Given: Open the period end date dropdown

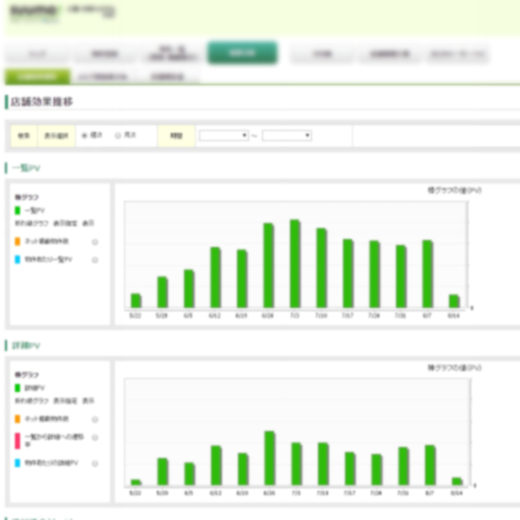Looking at the screenshot, I should click(x=287, y=135).
